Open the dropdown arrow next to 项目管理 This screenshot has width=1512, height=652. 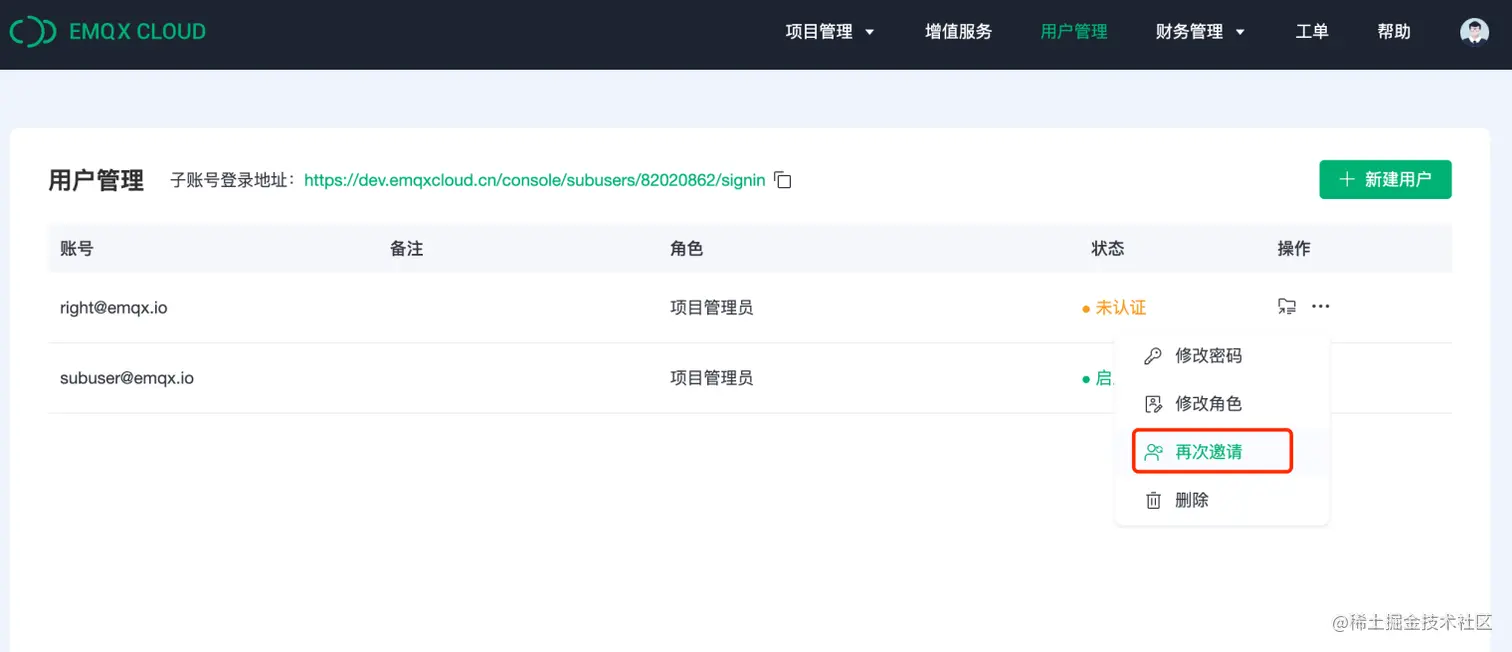point(869,32)
